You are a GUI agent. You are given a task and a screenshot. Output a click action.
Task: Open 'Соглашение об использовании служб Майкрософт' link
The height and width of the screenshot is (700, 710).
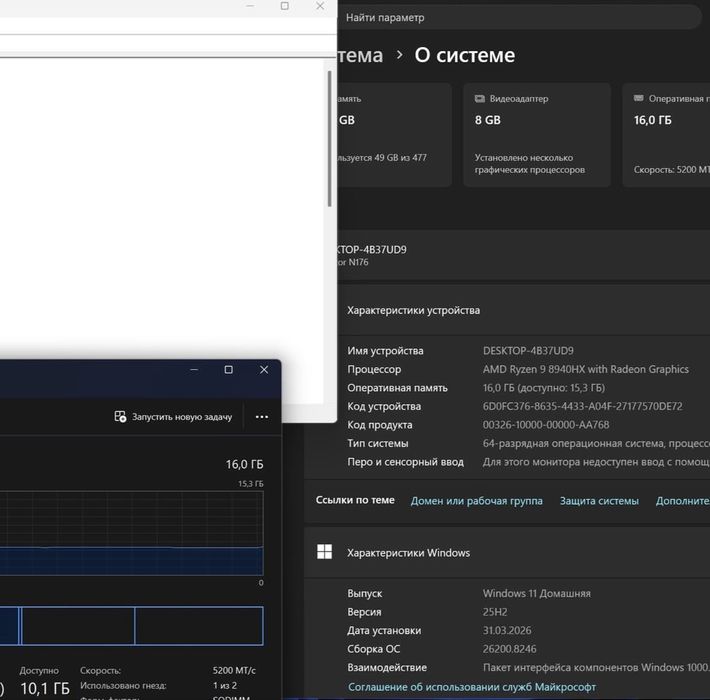[472, 687]
